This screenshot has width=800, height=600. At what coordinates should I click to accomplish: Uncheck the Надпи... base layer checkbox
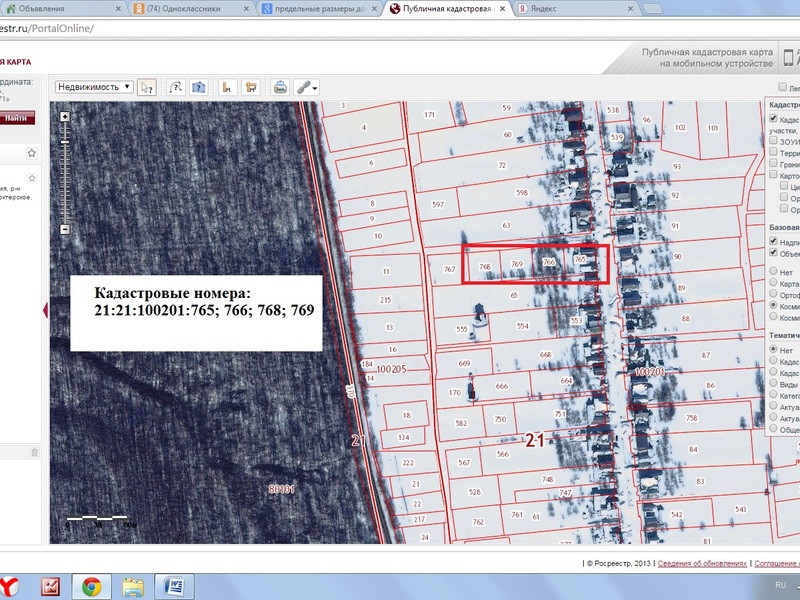[773, 241]
